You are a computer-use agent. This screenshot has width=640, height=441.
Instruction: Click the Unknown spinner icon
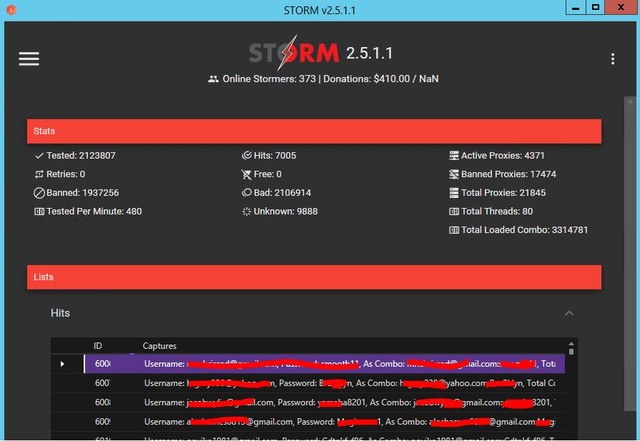[247, 212]
